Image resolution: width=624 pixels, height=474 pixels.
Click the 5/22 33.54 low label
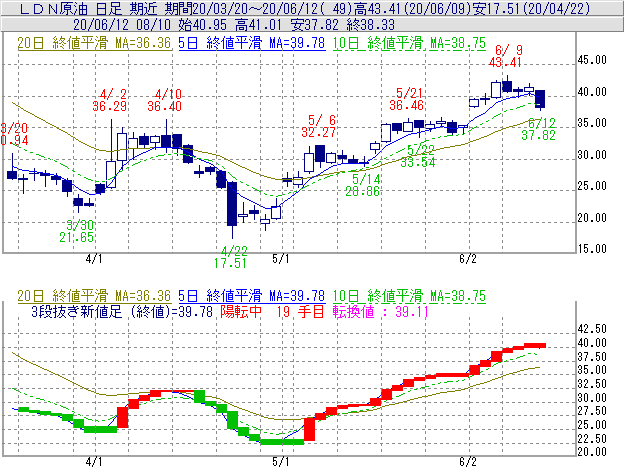tap(418, 156)
